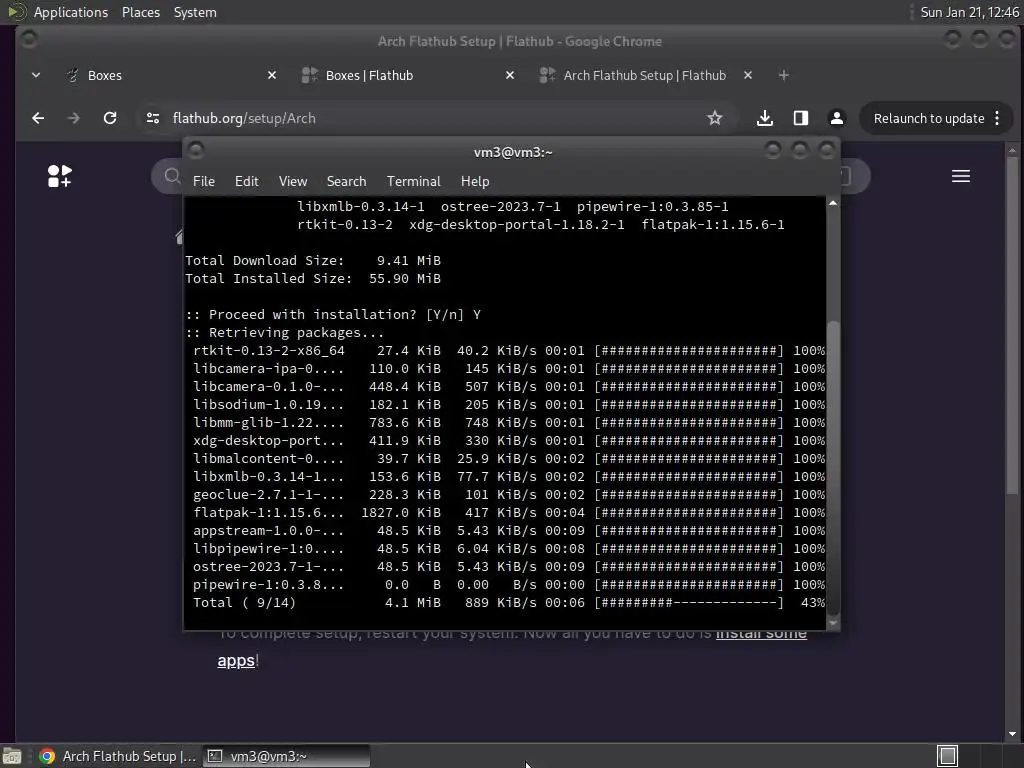Switch to the Boxes | Flathub tab
Viewport: 1024px width, 768px height.
[410, 76]
